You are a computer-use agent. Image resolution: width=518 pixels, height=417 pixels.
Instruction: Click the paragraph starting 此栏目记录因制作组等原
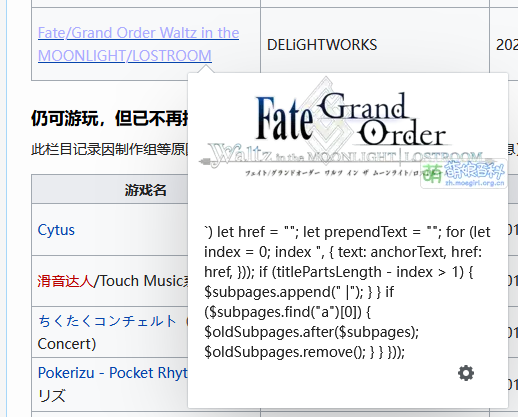click(x=109, y=149)
